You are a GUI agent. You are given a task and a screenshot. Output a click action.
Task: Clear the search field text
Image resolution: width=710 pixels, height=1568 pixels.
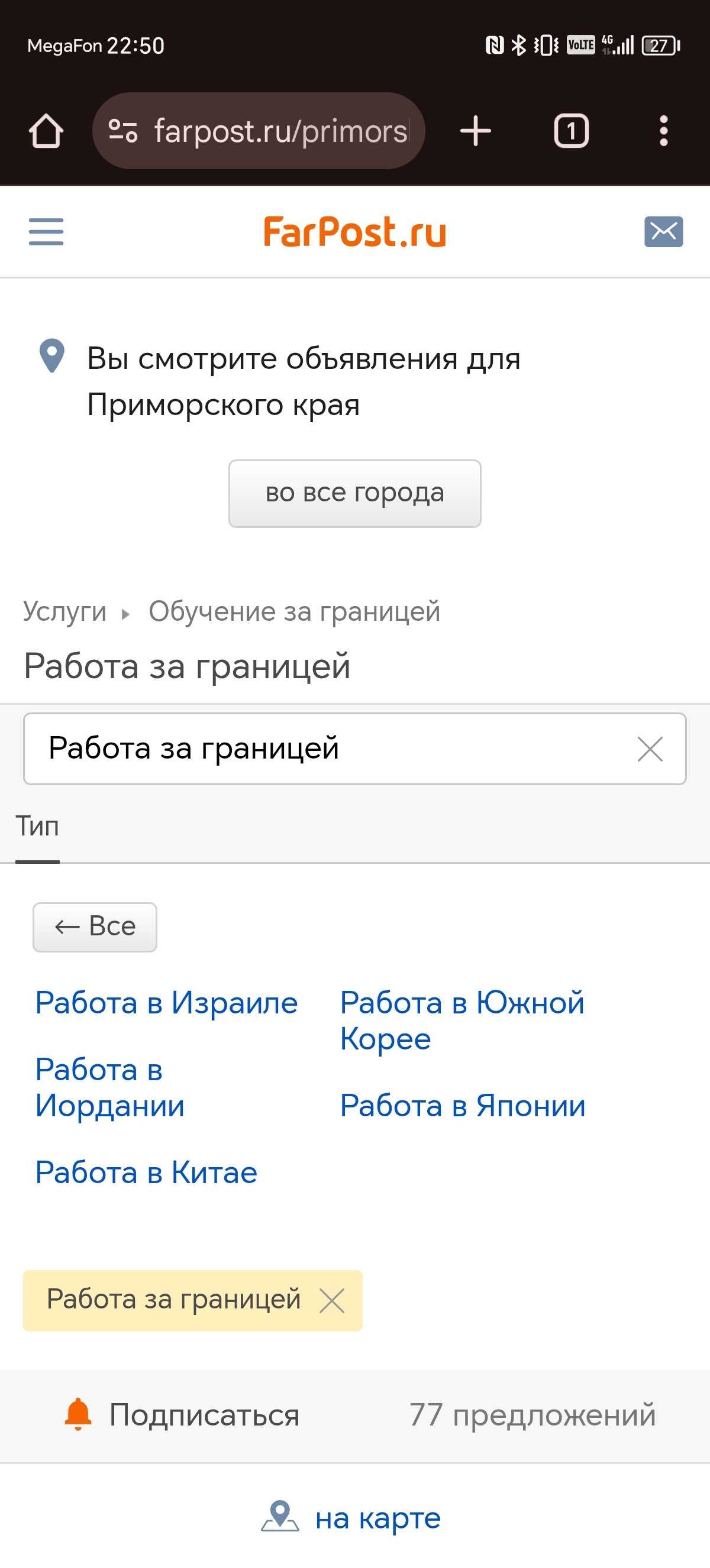650,749
